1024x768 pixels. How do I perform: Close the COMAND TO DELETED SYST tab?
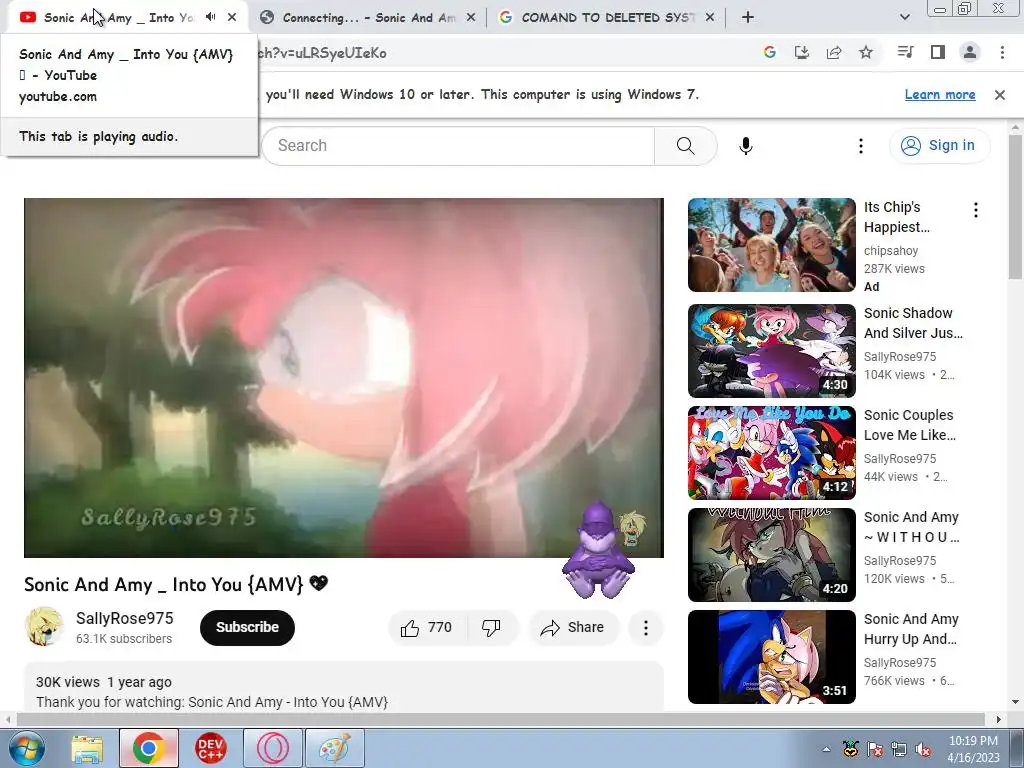coord(710,18)
